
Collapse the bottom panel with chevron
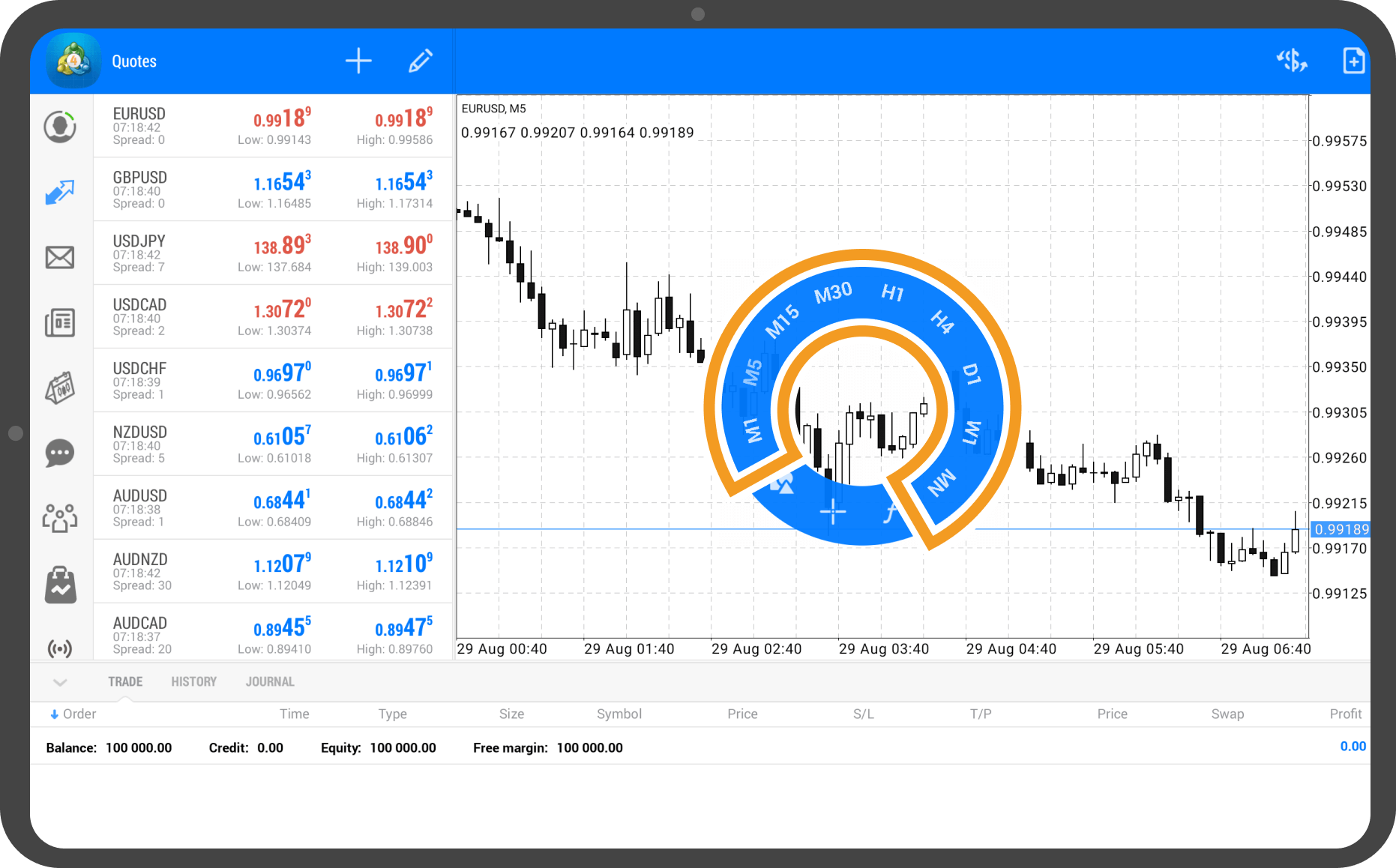(x=61, y=682)
